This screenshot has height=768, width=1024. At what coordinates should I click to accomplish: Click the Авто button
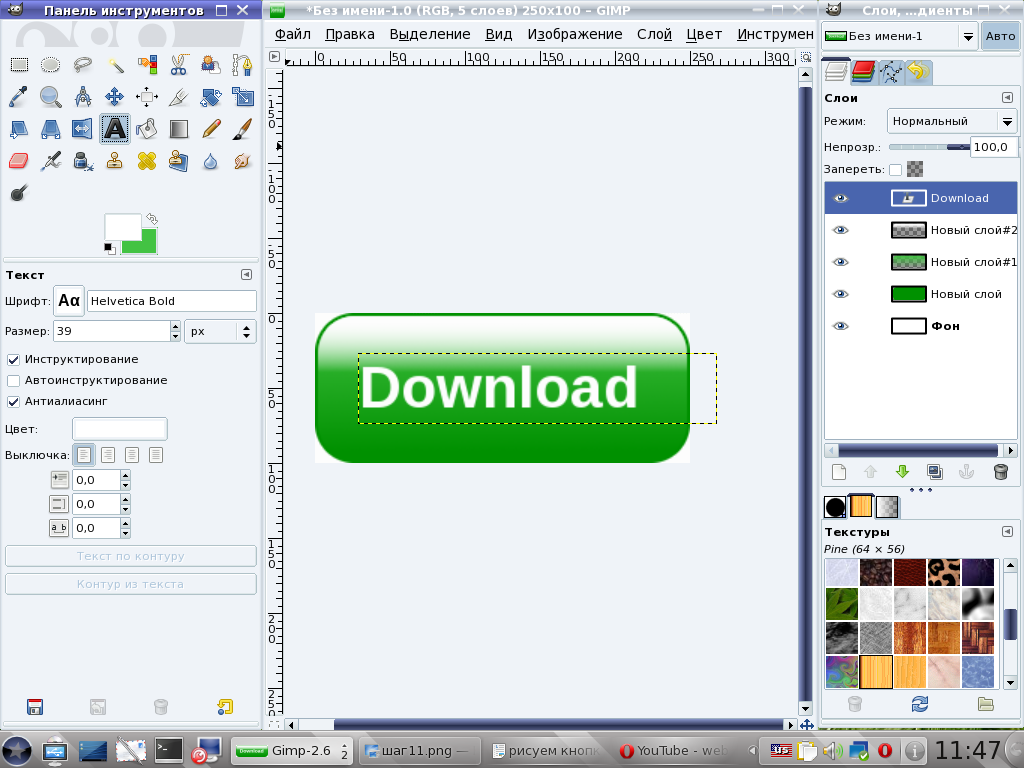coord(1000,37)
